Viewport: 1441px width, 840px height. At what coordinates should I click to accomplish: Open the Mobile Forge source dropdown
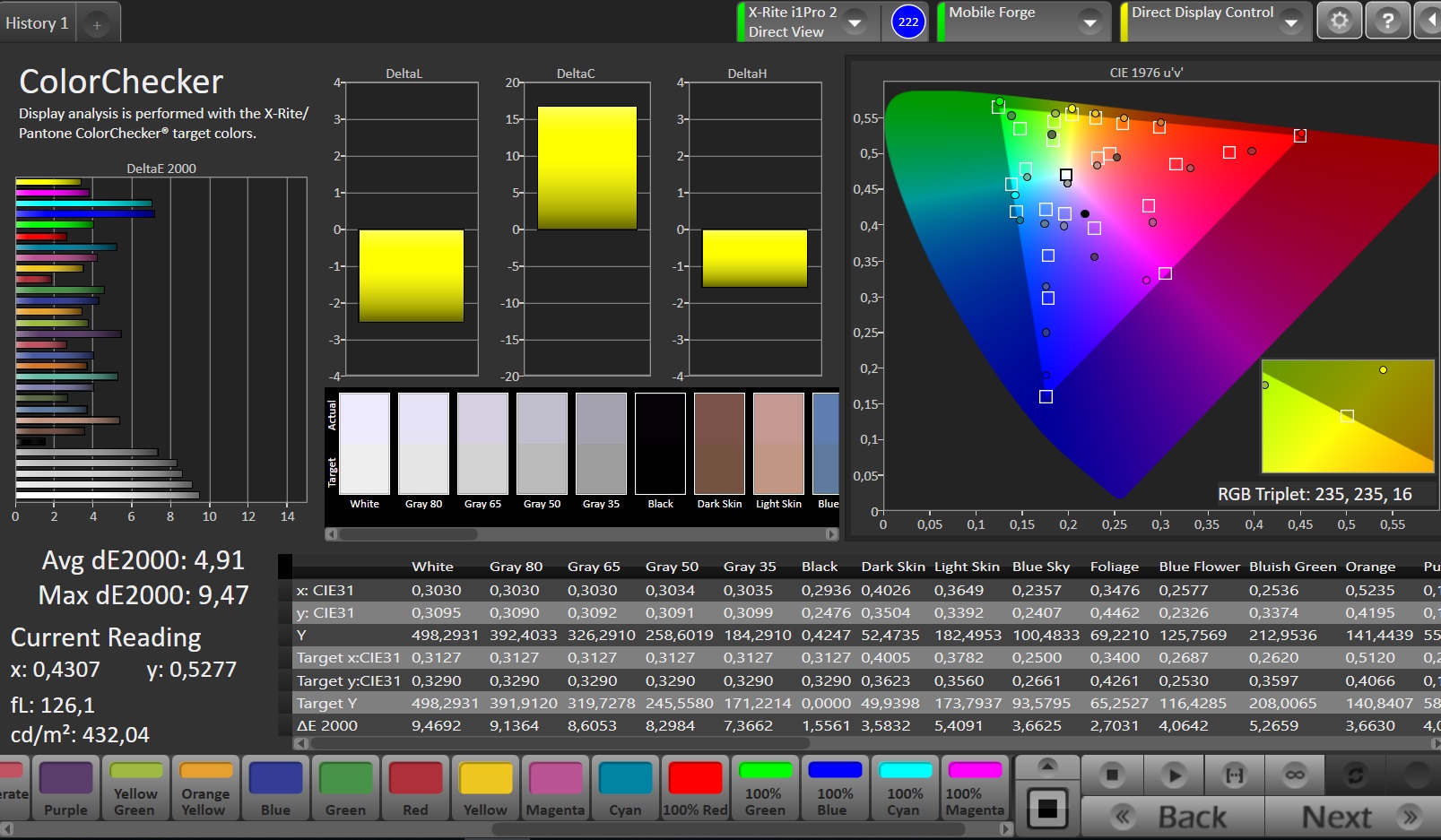[1090, 22]
